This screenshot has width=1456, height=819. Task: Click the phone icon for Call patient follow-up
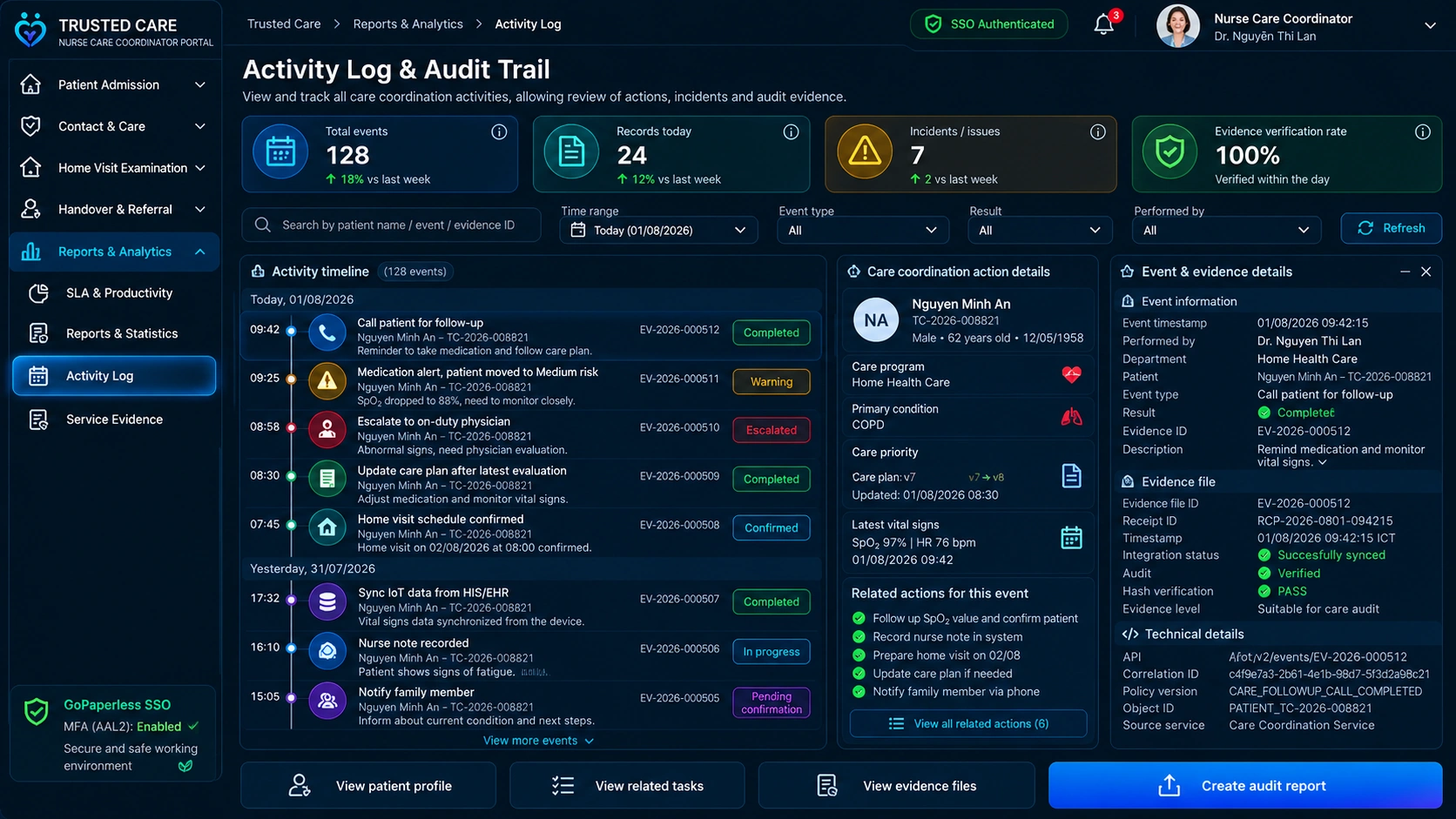pos(327,332)
